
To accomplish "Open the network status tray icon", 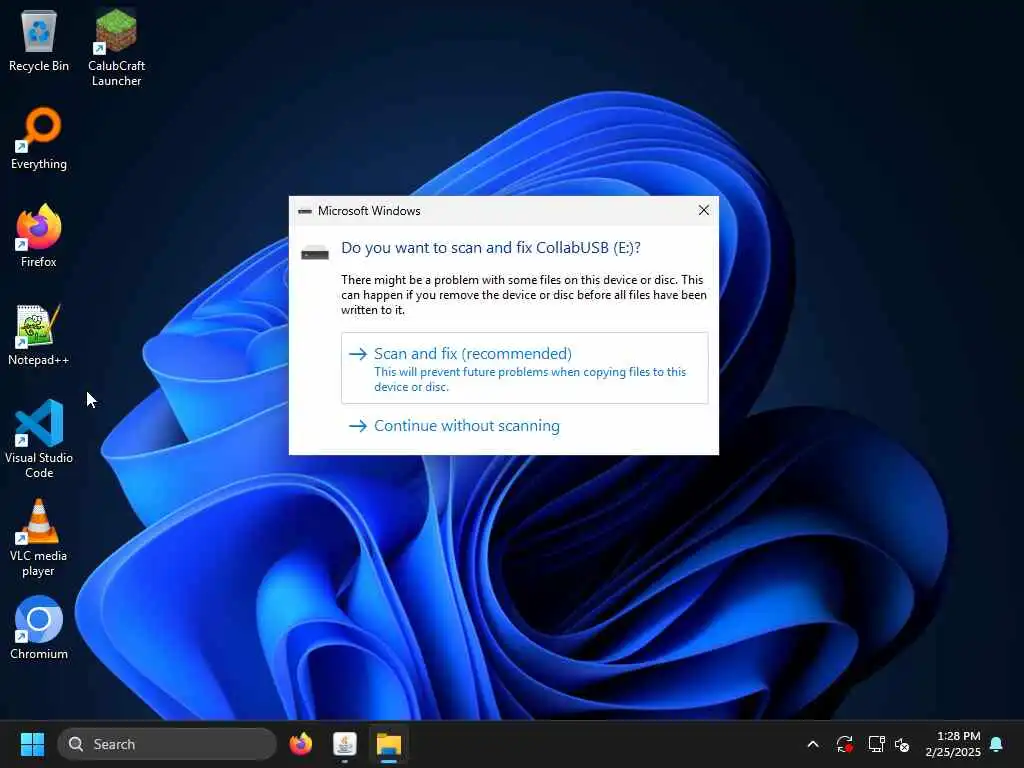I will pos(876,744).
